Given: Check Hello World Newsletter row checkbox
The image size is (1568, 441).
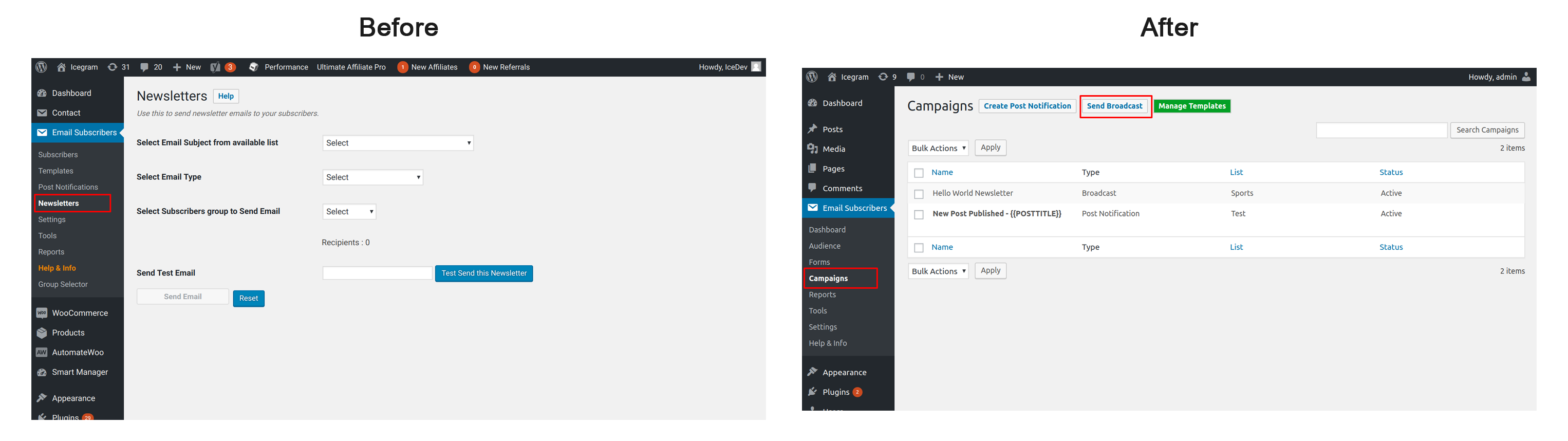Looking at the screenshot, I should [x=919, y=194].
